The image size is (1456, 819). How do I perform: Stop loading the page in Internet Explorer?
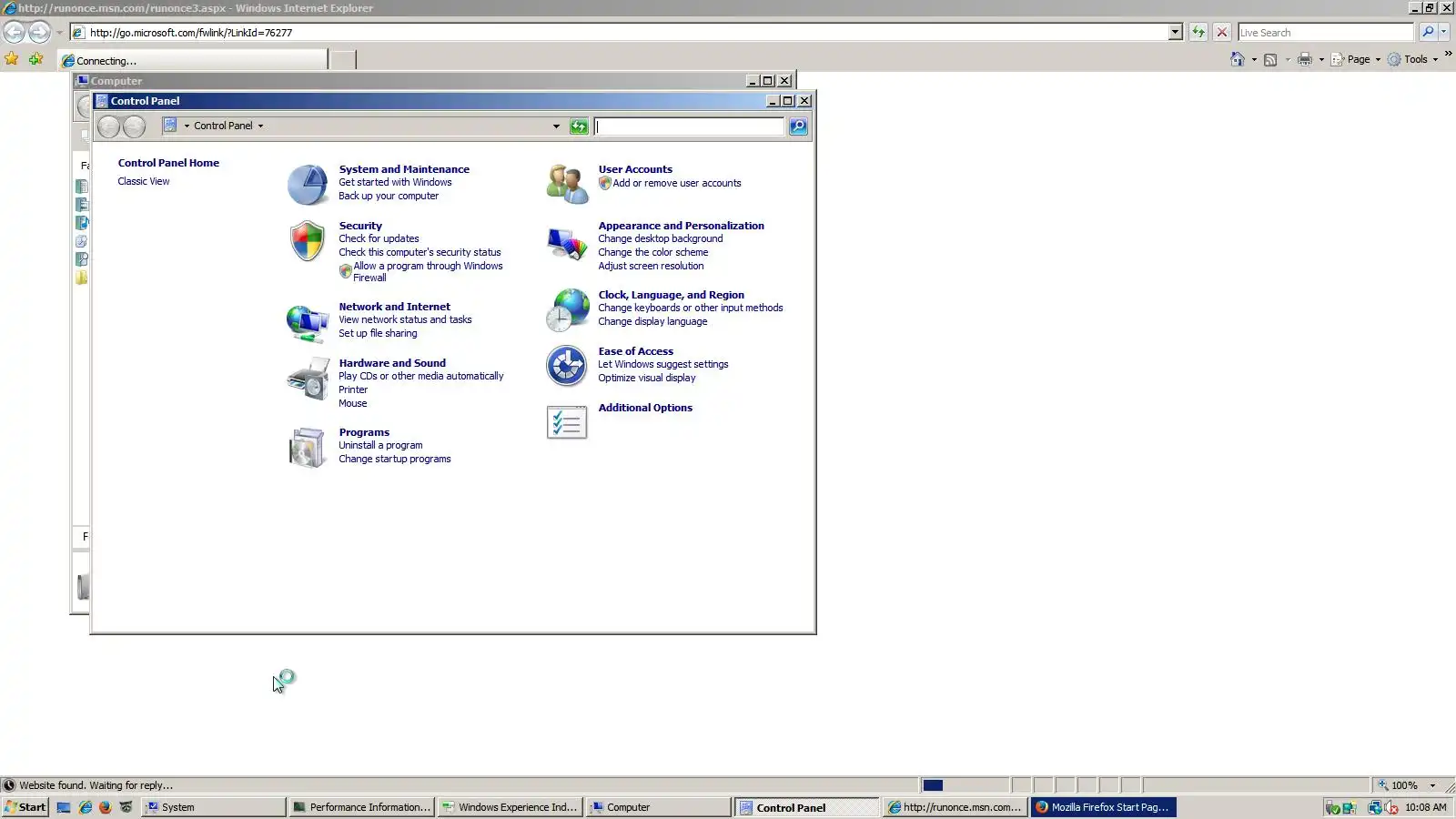(x=1222, y=32)
